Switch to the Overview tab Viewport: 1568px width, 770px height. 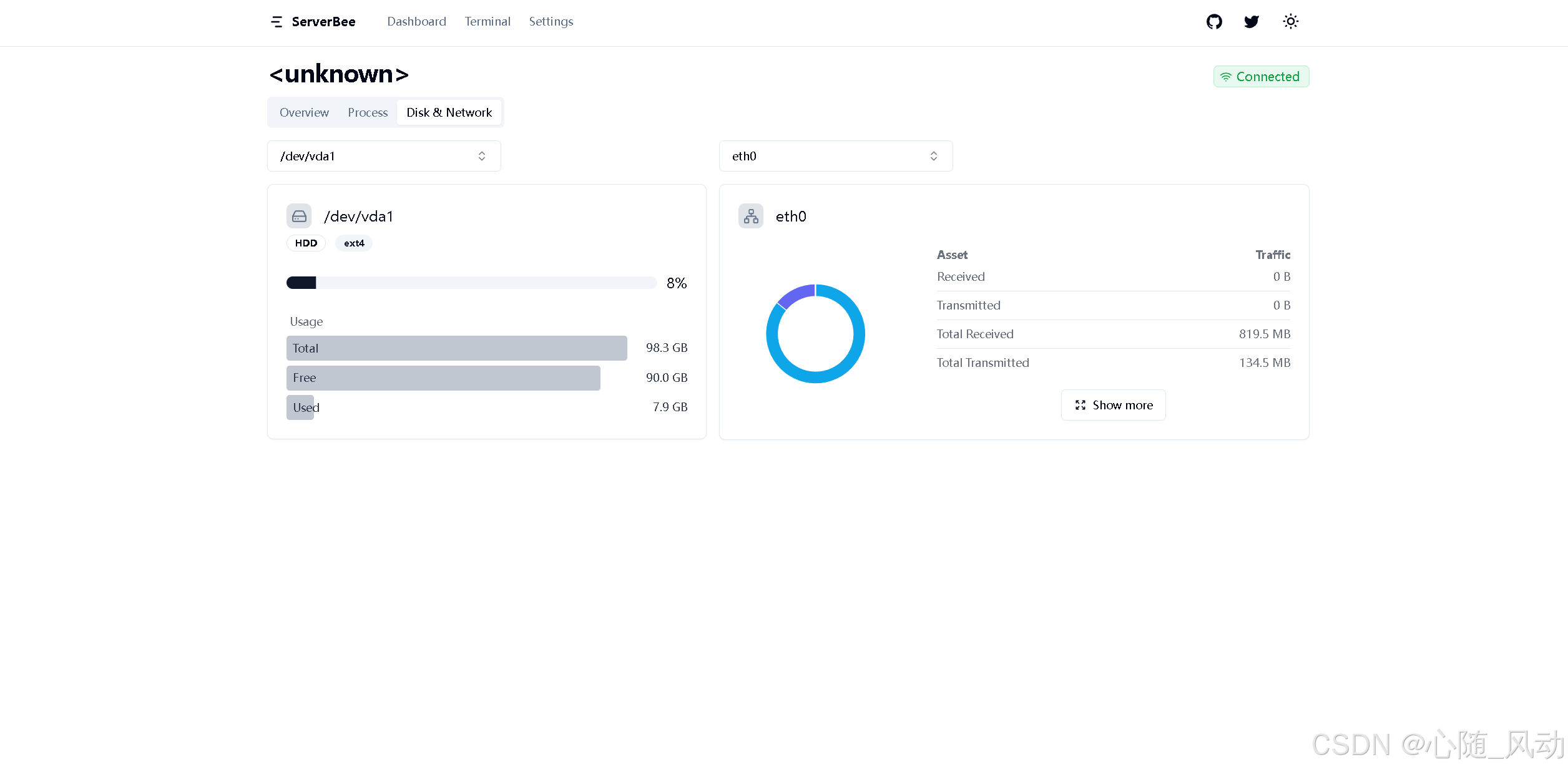coord(304,112)
